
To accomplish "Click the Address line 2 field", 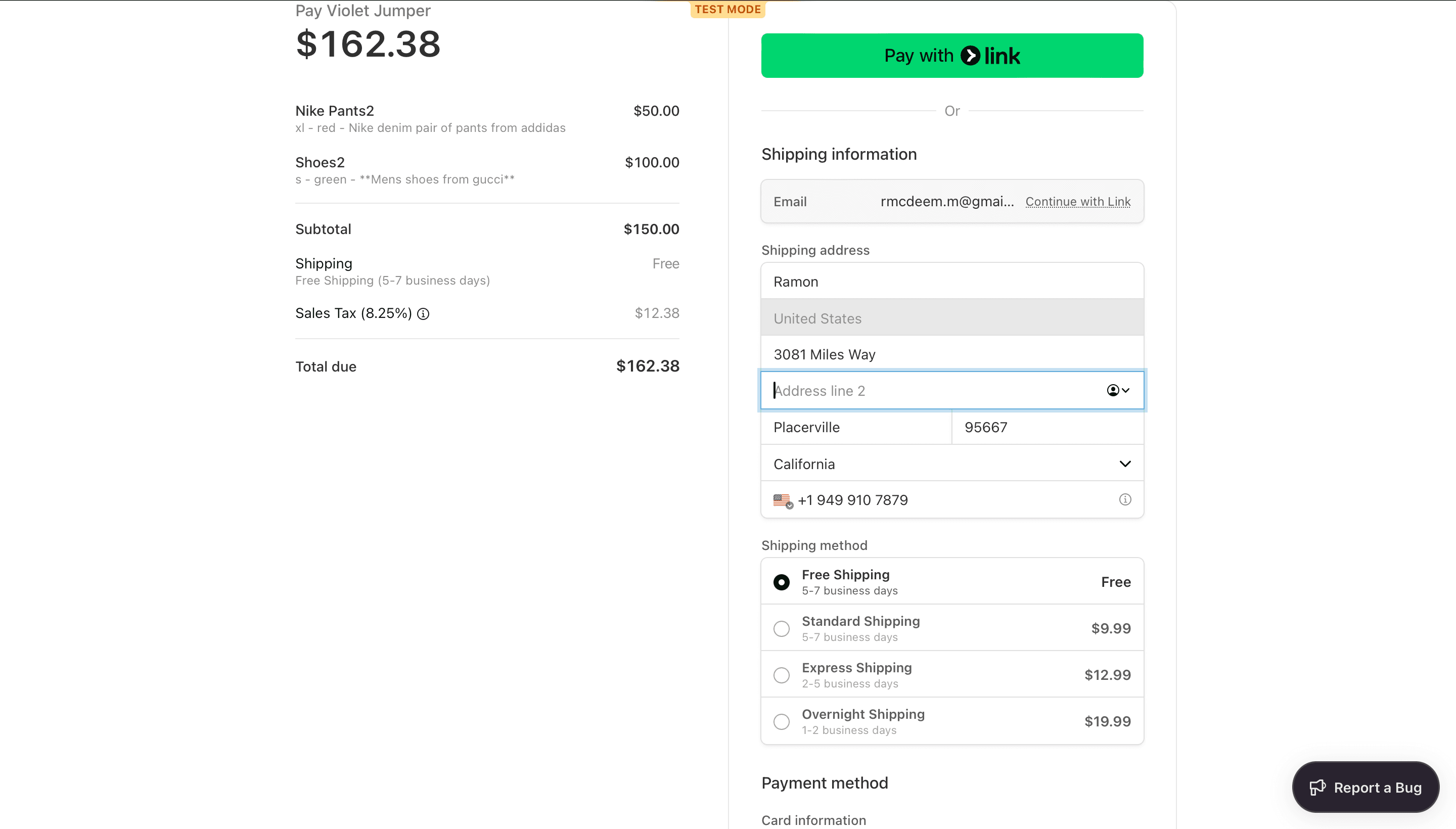I will click(934, 391).
